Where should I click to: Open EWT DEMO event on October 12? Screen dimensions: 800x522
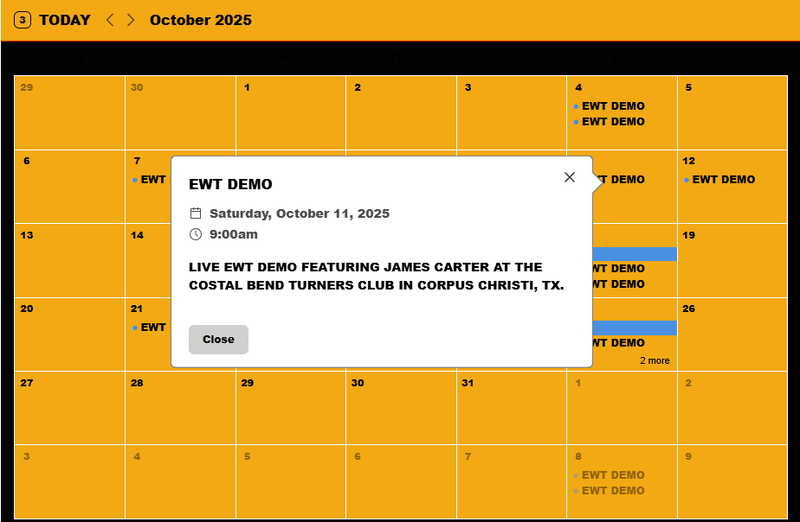[722, 180]
